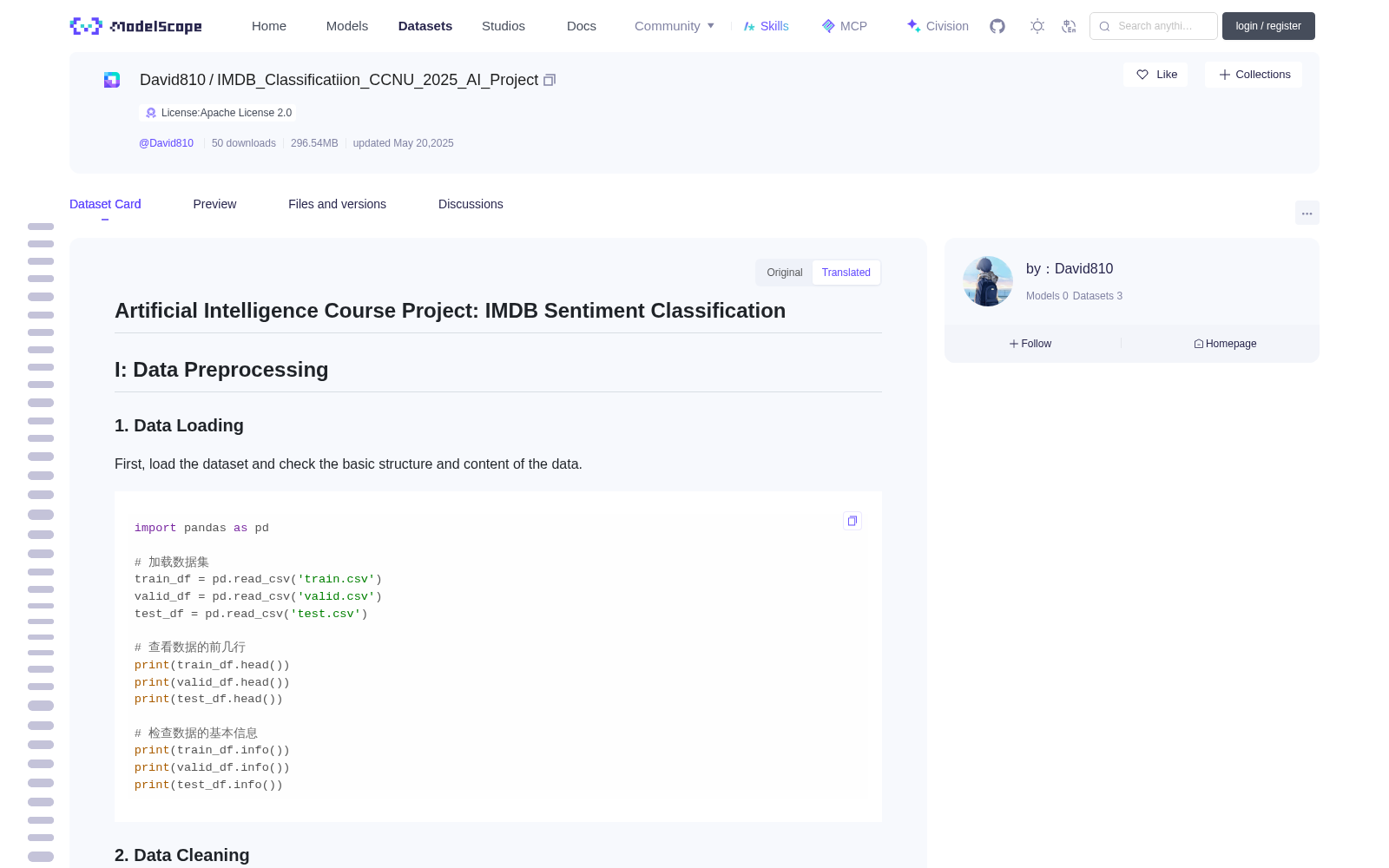Click the Civision star icon

pos(913,26)
